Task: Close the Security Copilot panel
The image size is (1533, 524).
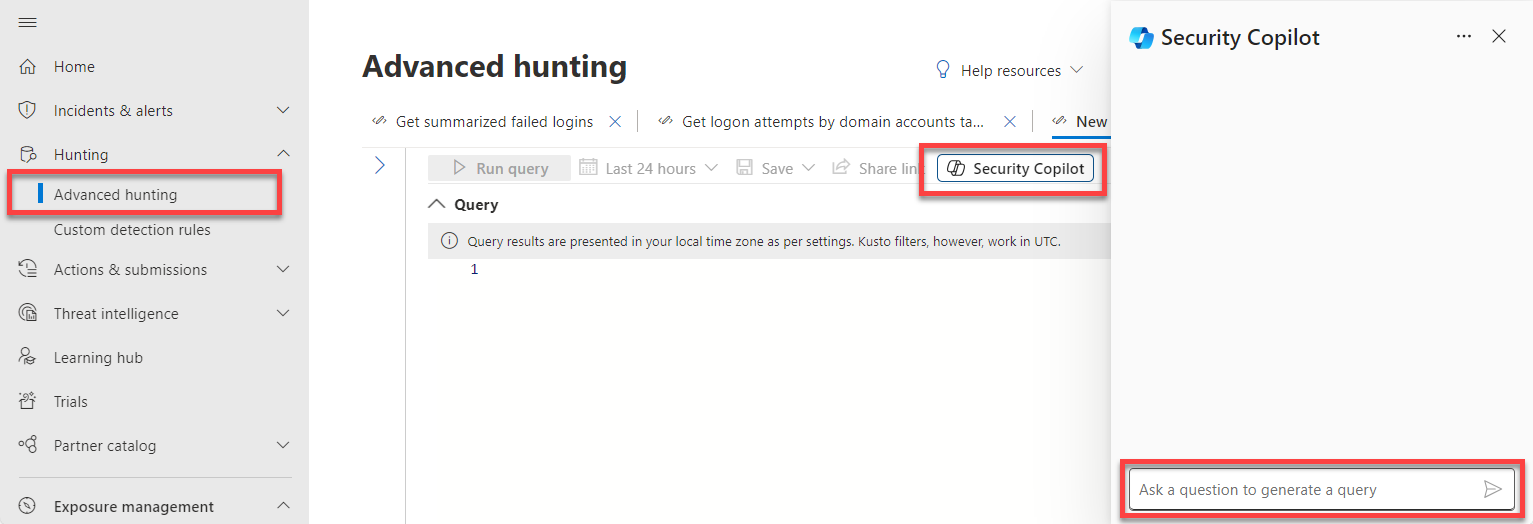Action: pos(1498,36)
